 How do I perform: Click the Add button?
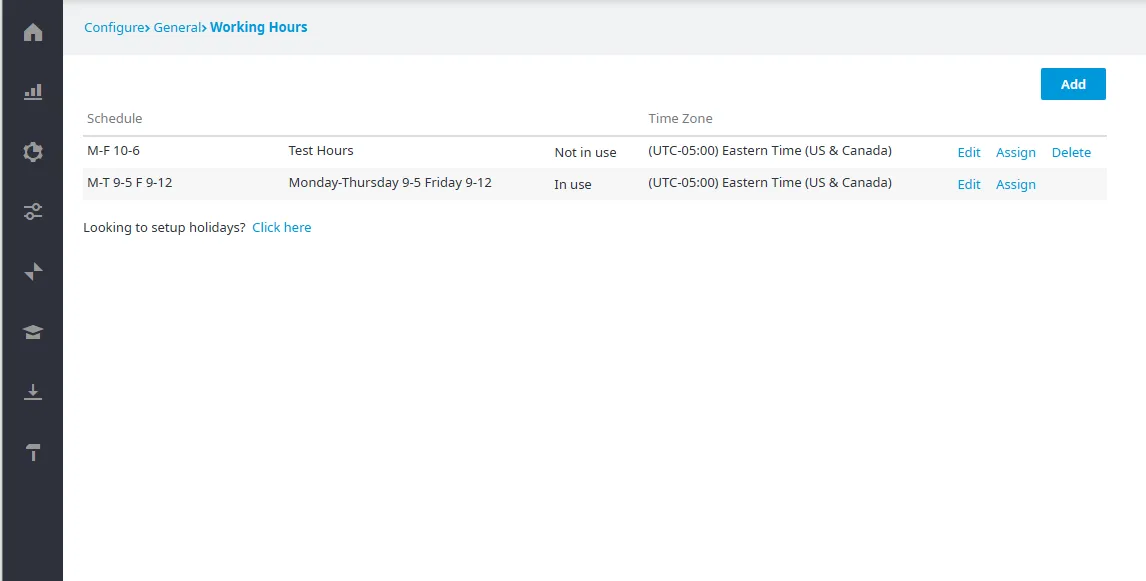point(1073,84)
